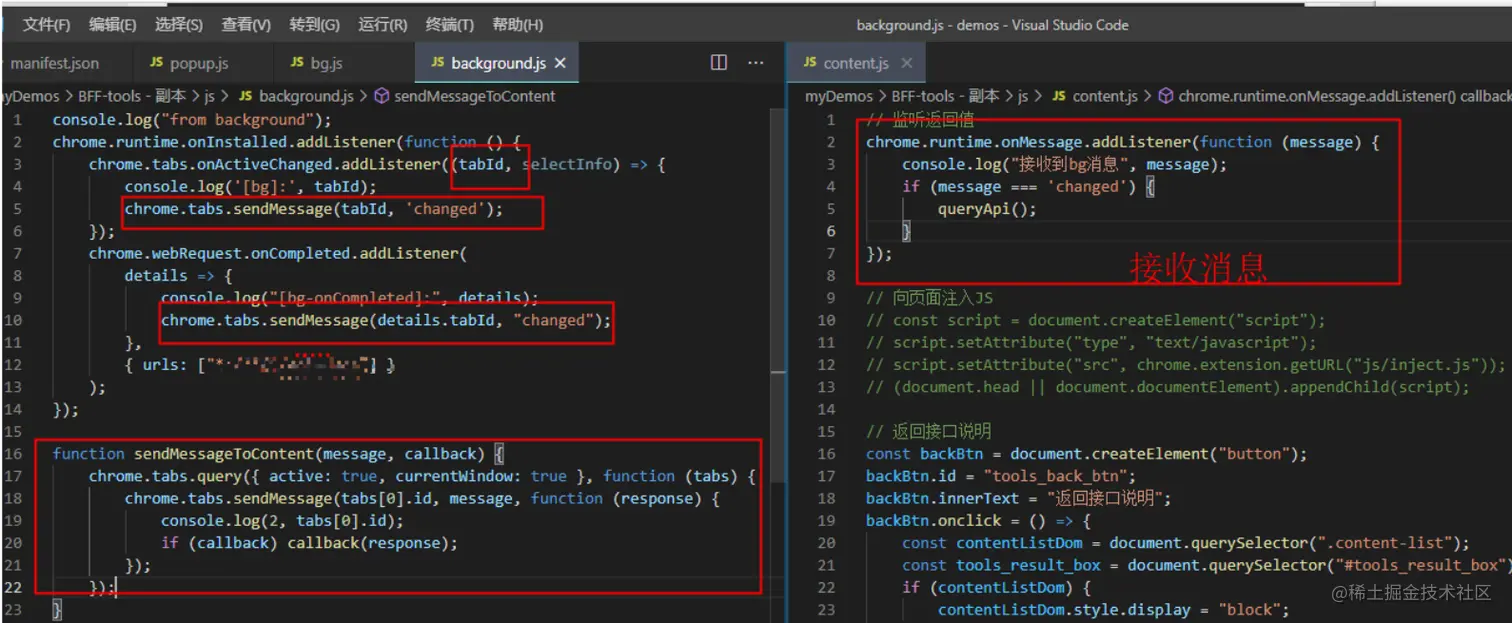Click the symbol icon beside chrome.runtime.onMessage breadcrumb
The height and width of the screenshot is (623, 1512).
point(1165,96)
